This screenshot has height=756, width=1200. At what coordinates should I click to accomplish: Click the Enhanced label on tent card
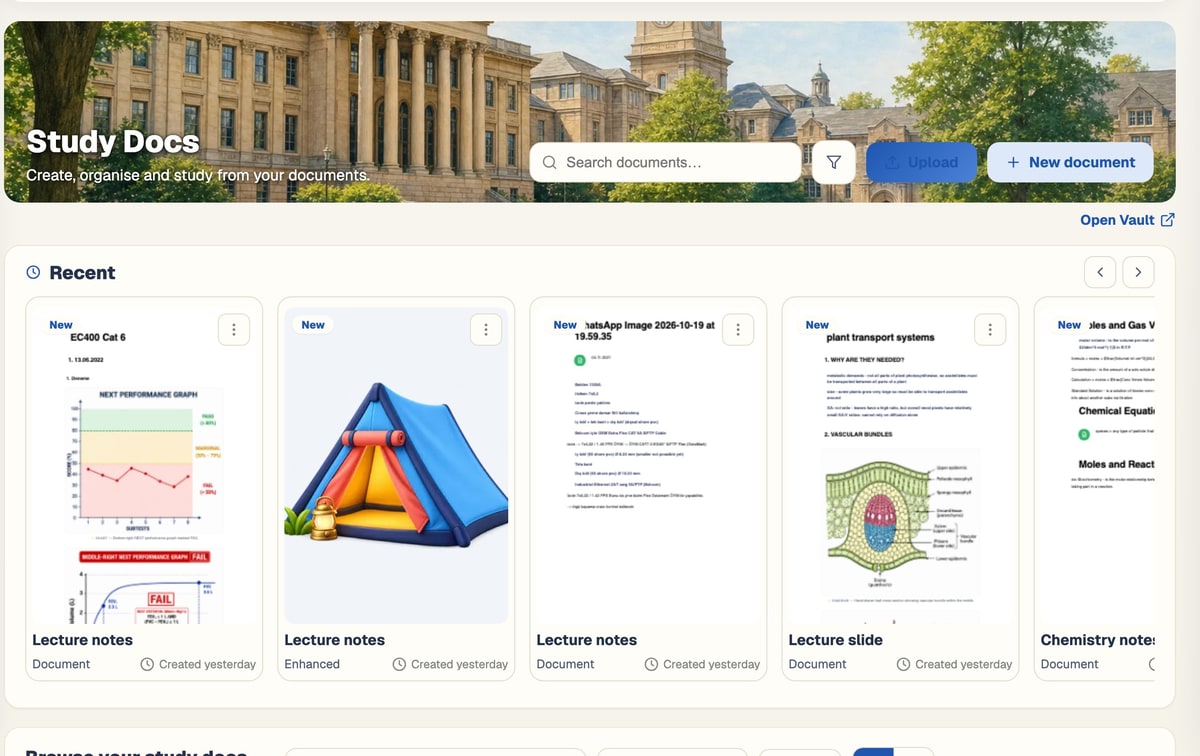tap(312, 664)
